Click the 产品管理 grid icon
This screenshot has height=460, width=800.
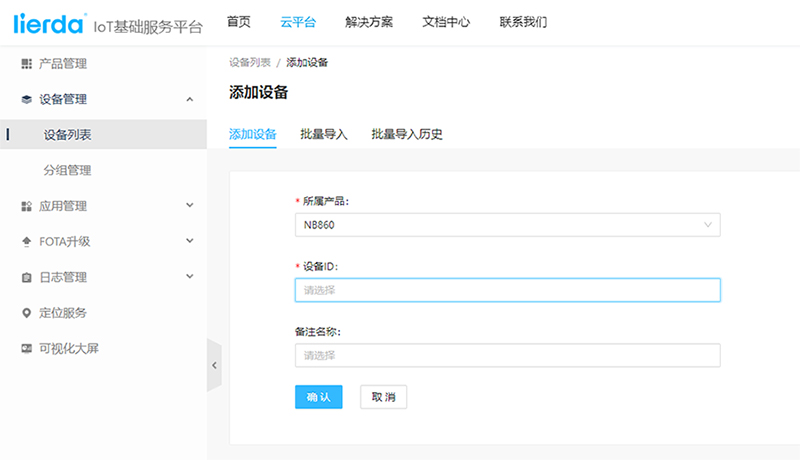coord(26,64)
